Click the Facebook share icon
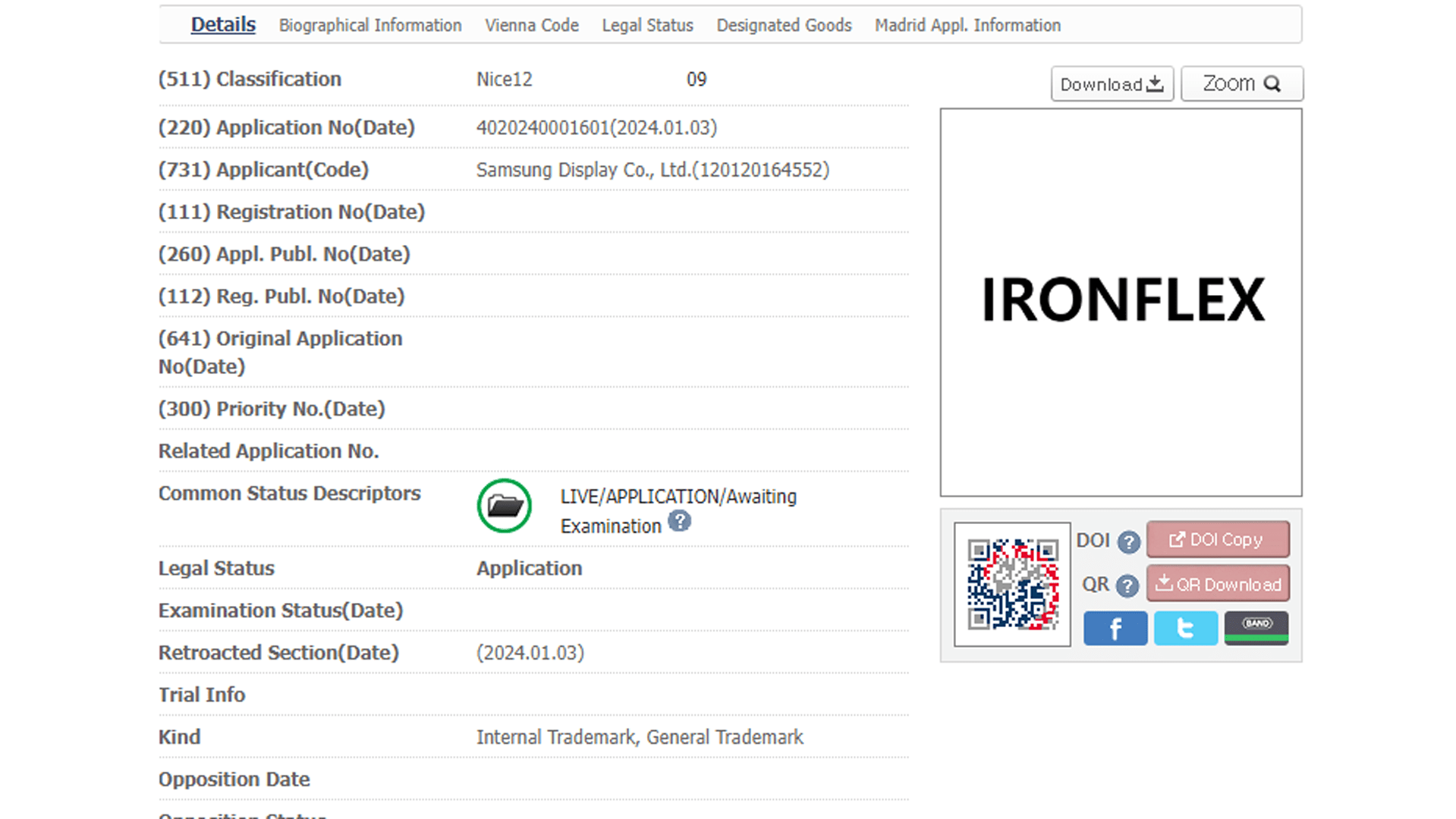Screen dimensions: 1456x819 pos(1115,629)
